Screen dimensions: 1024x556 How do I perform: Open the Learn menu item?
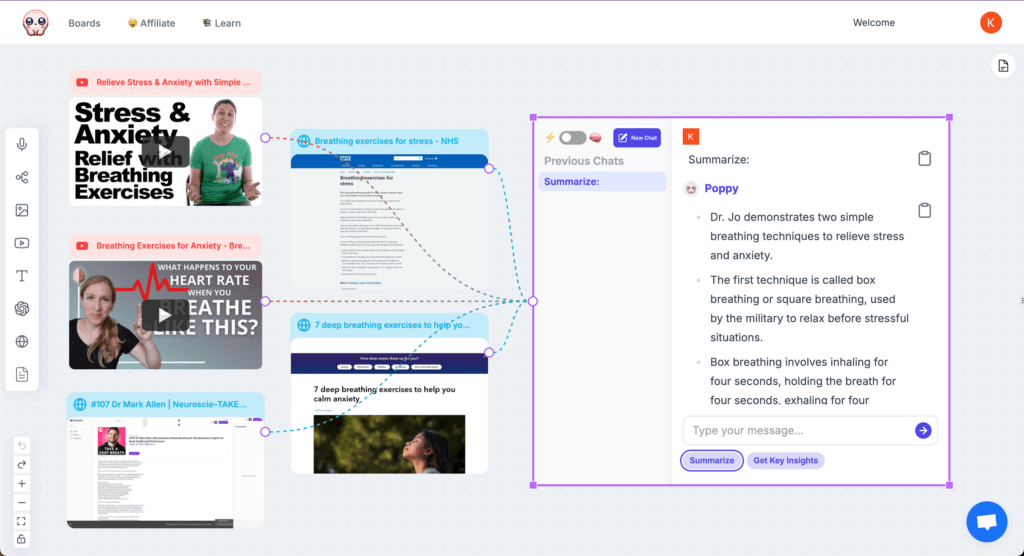click(x=221, y=23)
